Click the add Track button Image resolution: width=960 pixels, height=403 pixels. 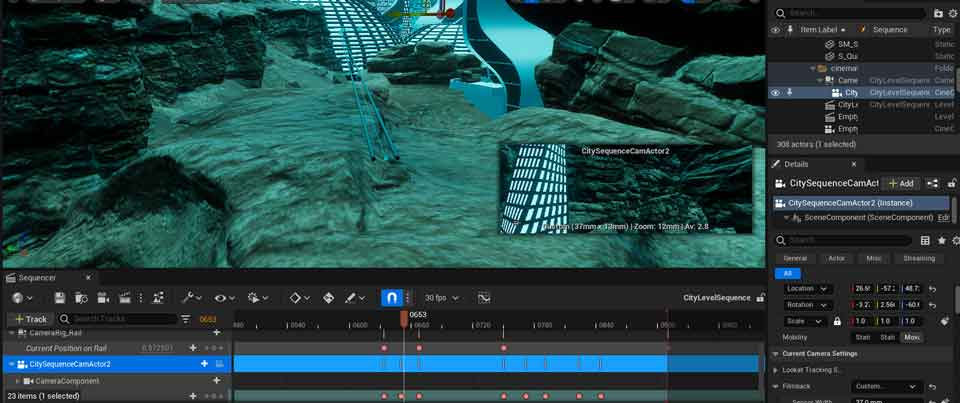pyautogui.click(x=31, y=319)
